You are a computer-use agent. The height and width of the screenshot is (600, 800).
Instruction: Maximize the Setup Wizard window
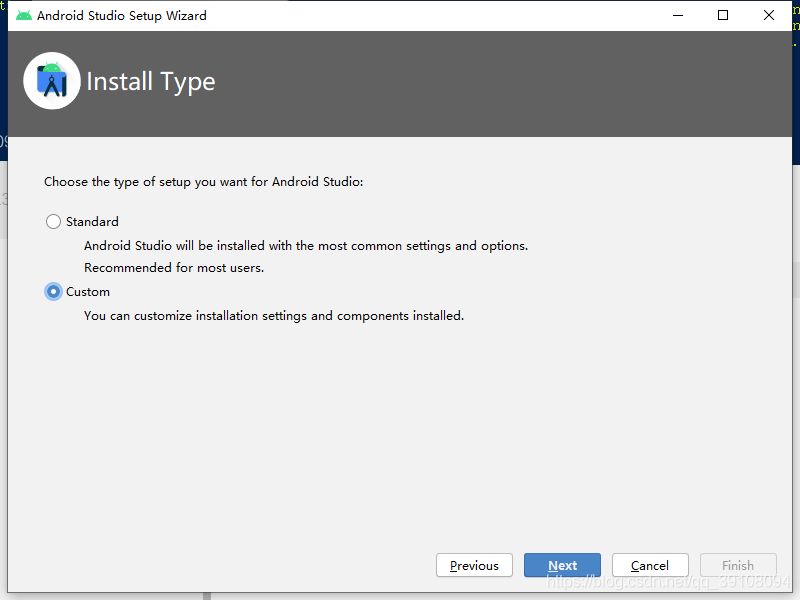click(723, 15)
